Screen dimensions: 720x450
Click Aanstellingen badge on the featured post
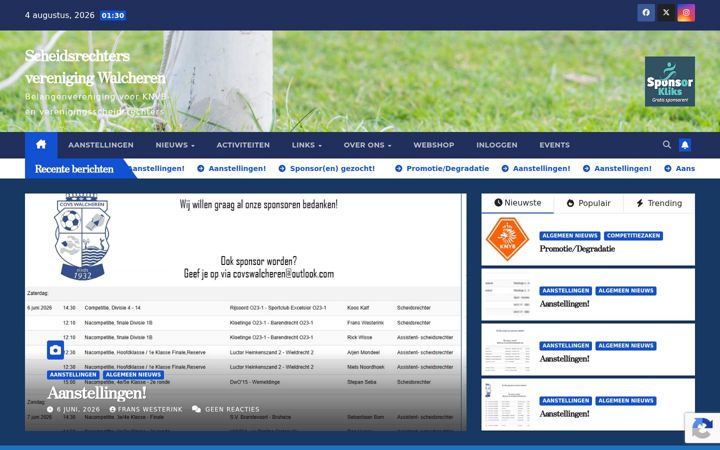[73, 375]
